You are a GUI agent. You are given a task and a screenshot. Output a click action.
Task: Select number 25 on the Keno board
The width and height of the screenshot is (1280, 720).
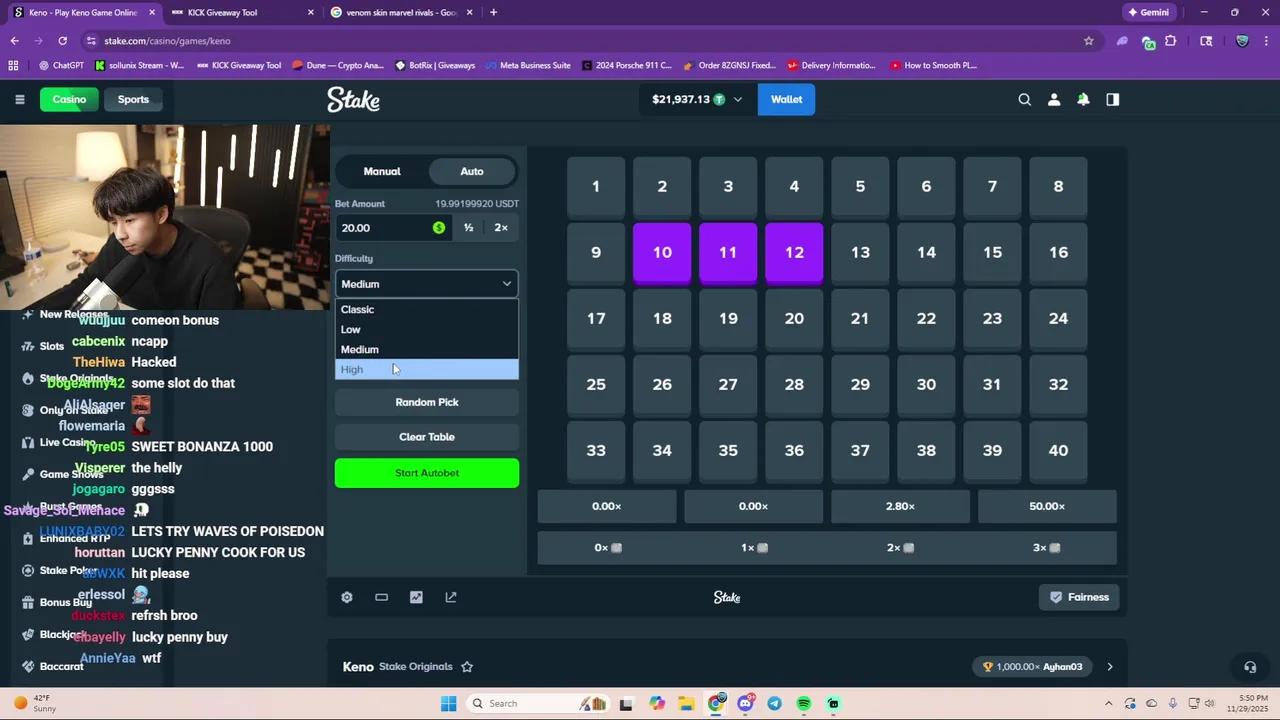(595, 384)
